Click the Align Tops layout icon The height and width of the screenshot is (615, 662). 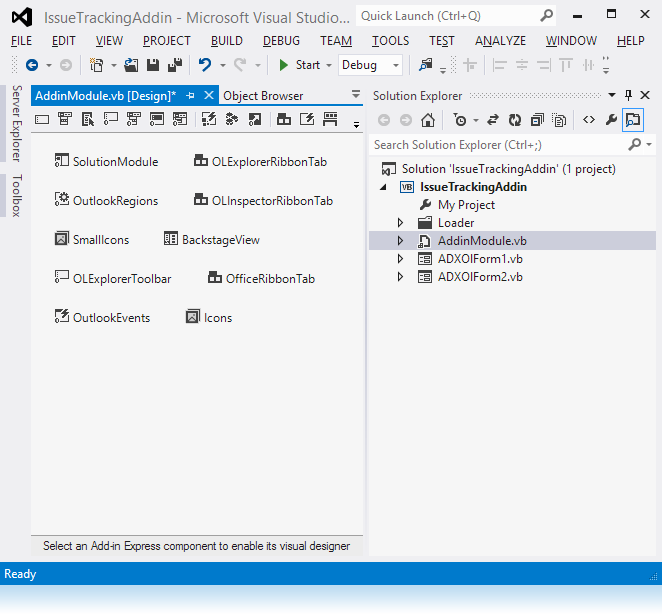(566, 65)
